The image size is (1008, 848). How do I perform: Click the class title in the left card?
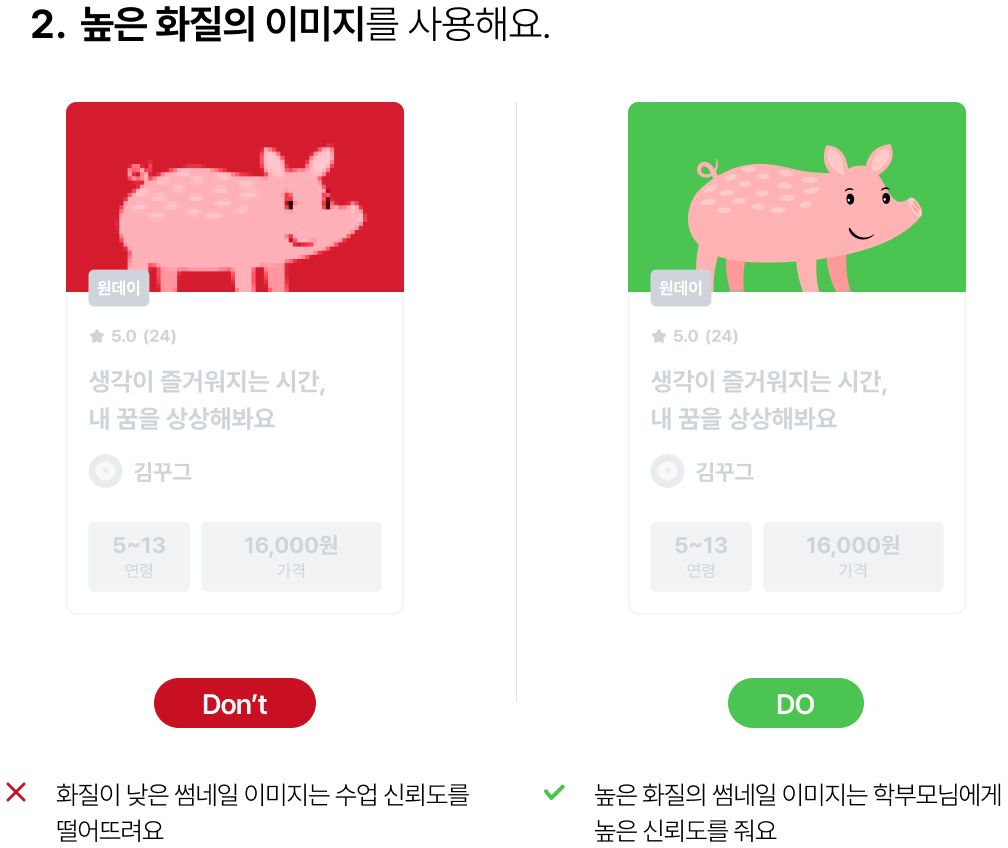click(207, 400)
